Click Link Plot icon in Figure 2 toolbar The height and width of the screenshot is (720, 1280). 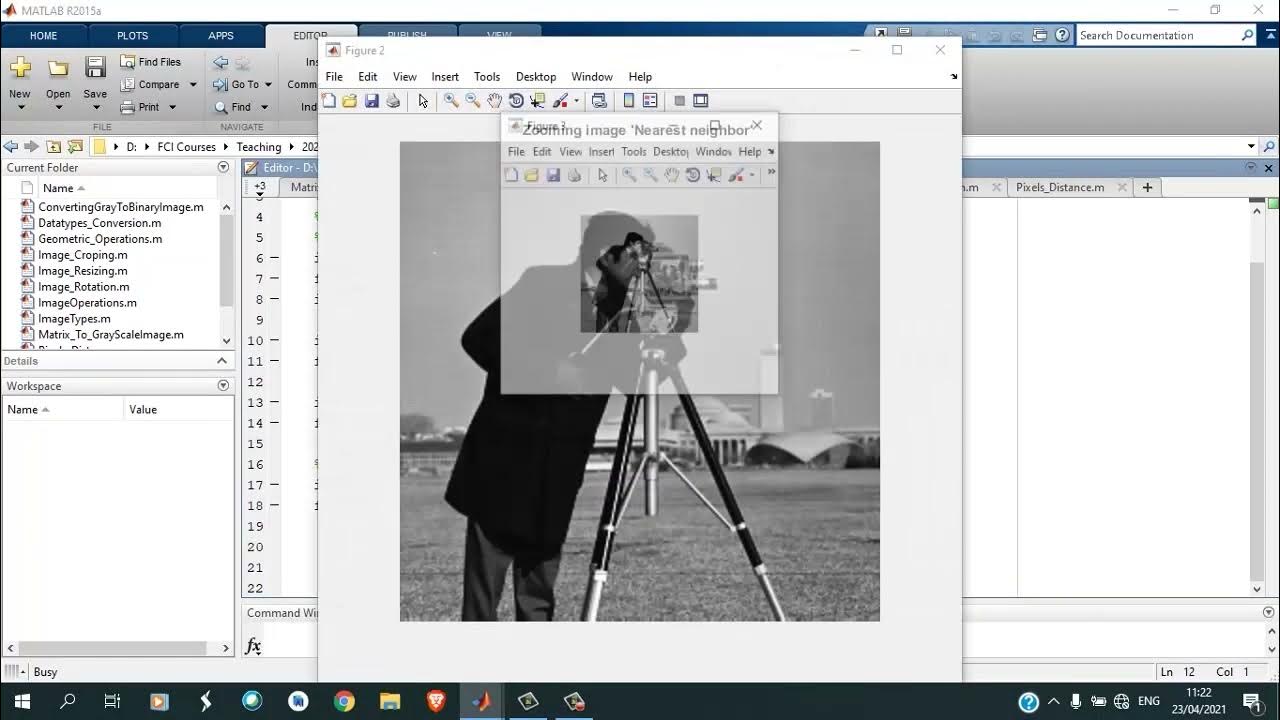coord(599,101)
